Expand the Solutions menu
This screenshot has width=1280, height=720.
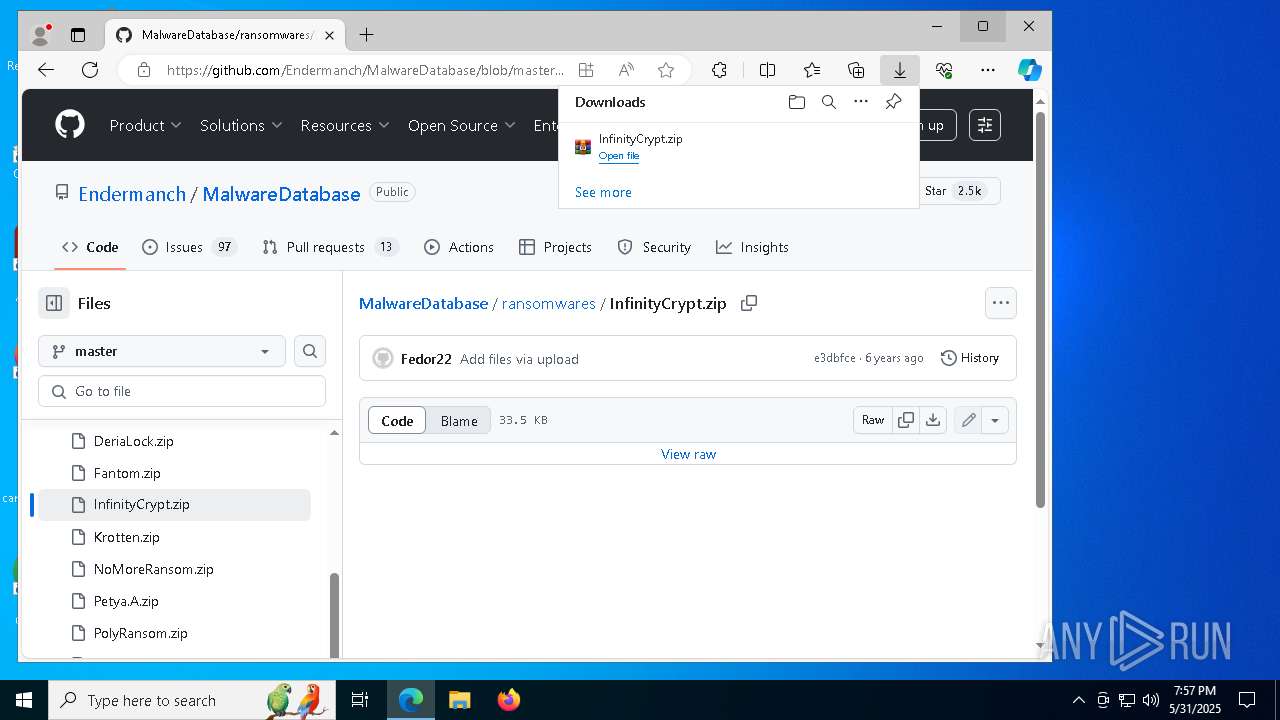[241, 125]
